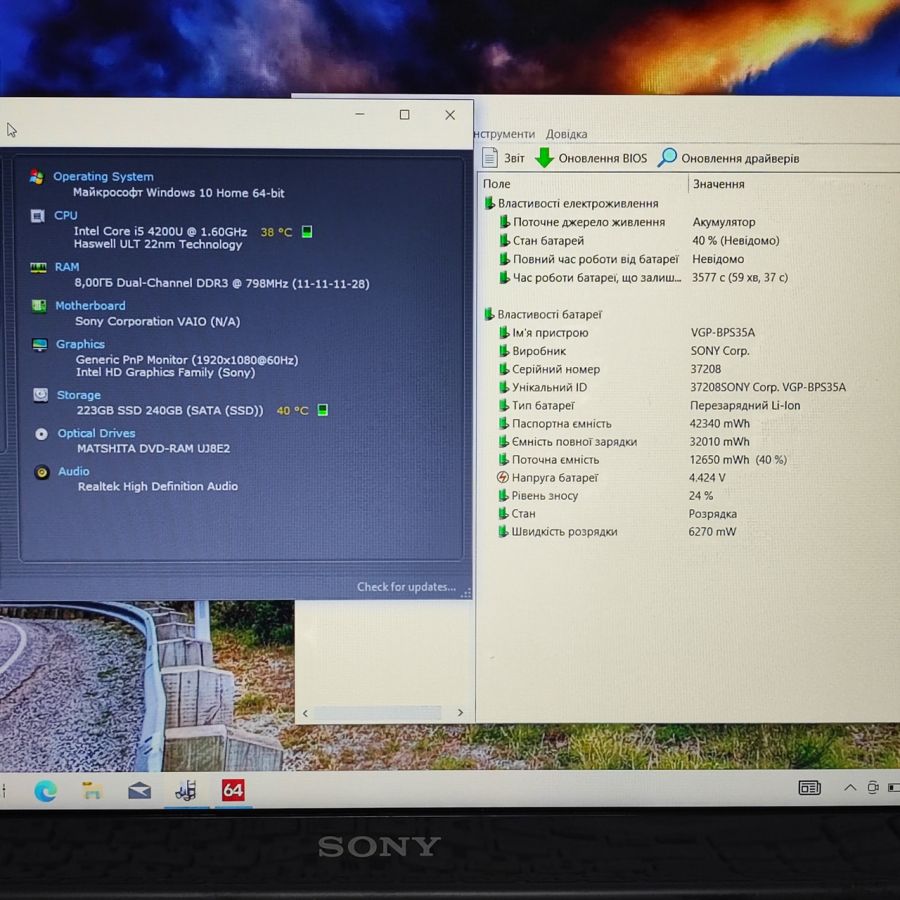The height and width of the screenshot is (900, 900).
Task: Open the Optical Drives section in Speccy
Action: [x=96, y=433]
